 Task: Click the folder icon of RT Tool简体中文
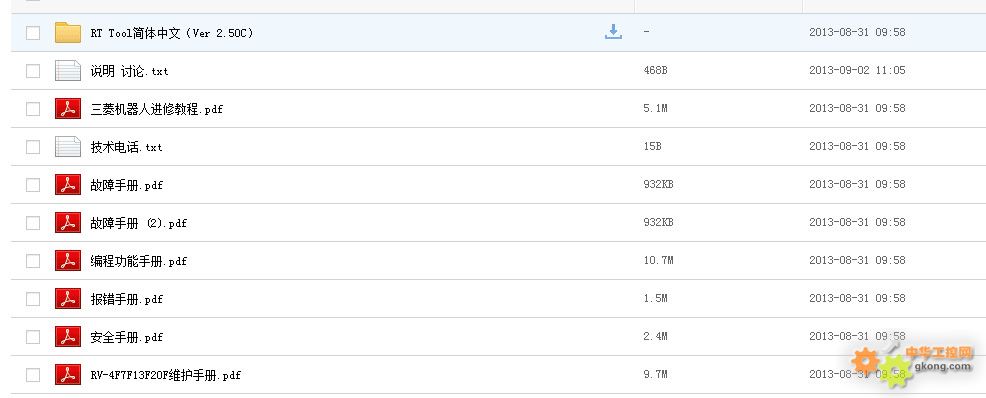[x=68, y=33]
